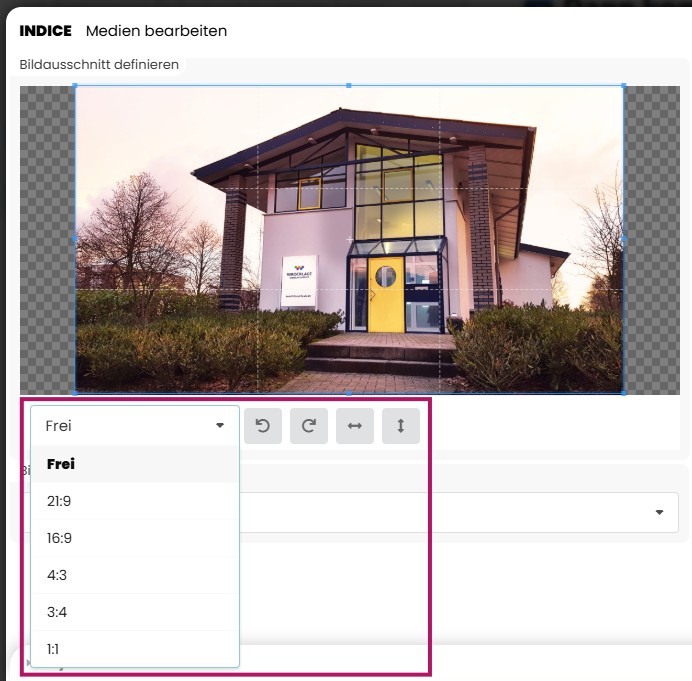692x681 pixels.
Task: Click the top-right crop handle
Action: [x=624, y=86]
